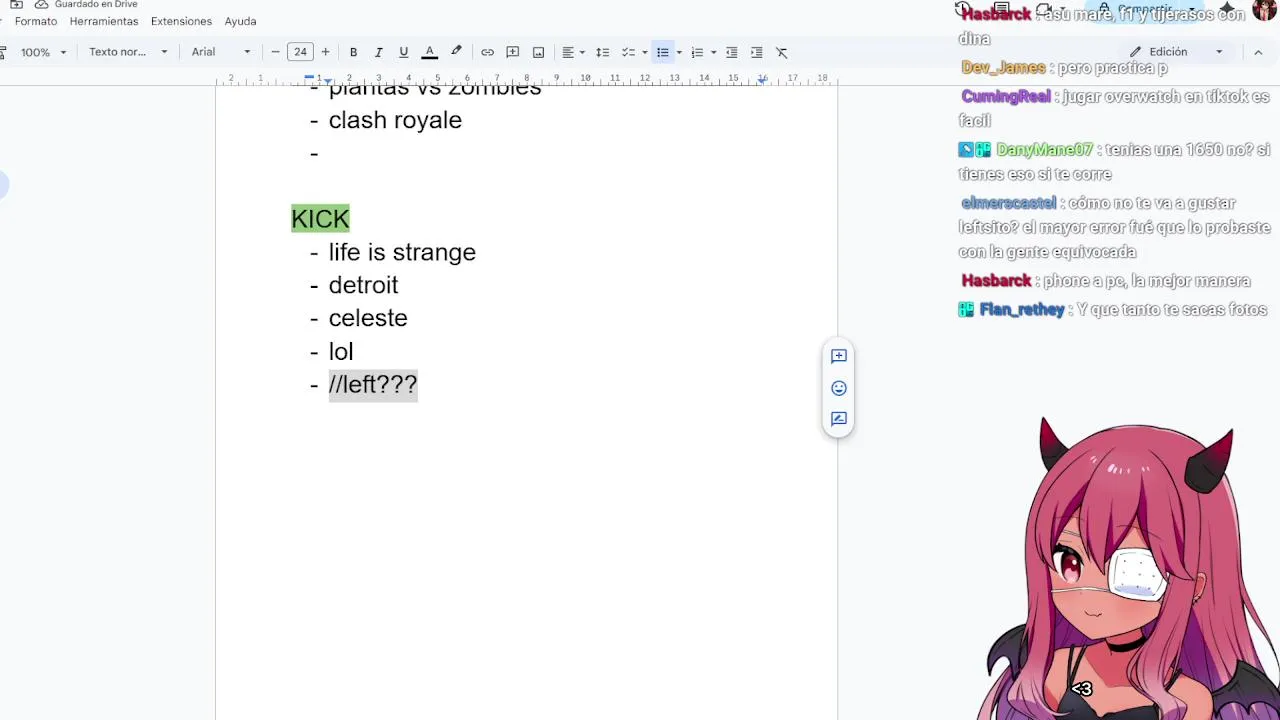
Task: Toggle bold formatting
Action: (353, 52)
